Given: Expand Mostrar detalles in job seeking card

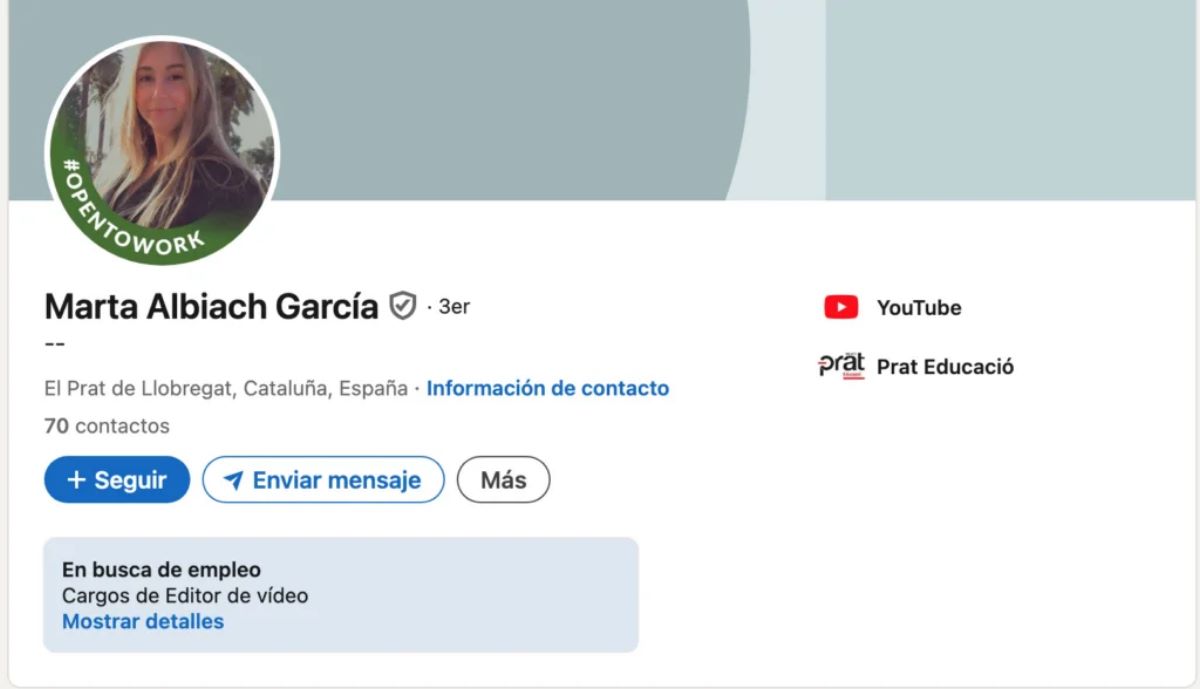Looking at the screenshot, I should click(143, 622).
